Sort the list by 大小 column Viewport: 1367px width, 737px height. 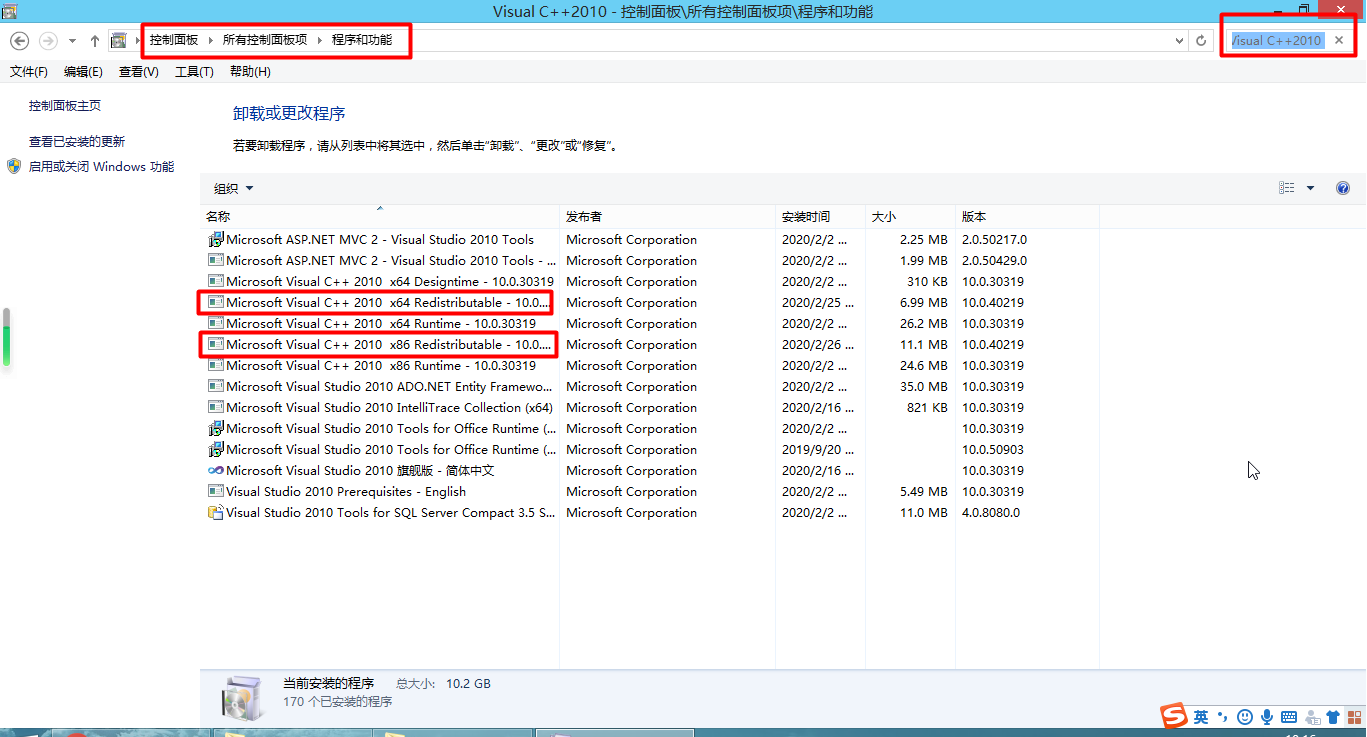pos(910,217)
